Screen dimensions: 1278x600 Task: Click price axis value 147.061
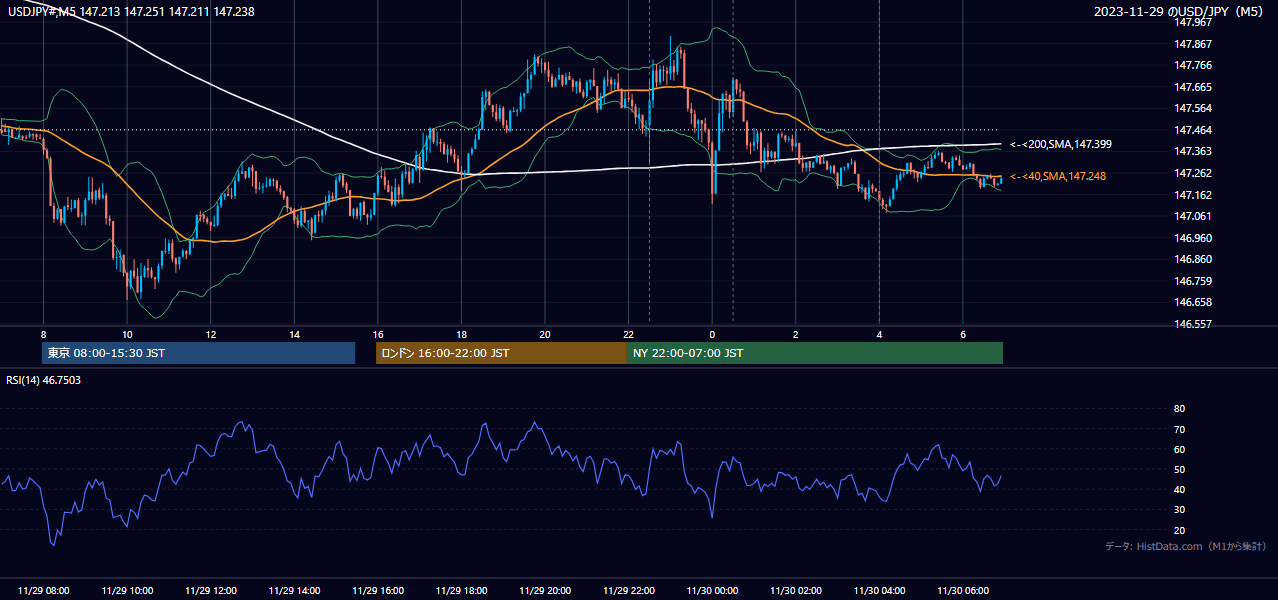click(x=1194, y=216)
